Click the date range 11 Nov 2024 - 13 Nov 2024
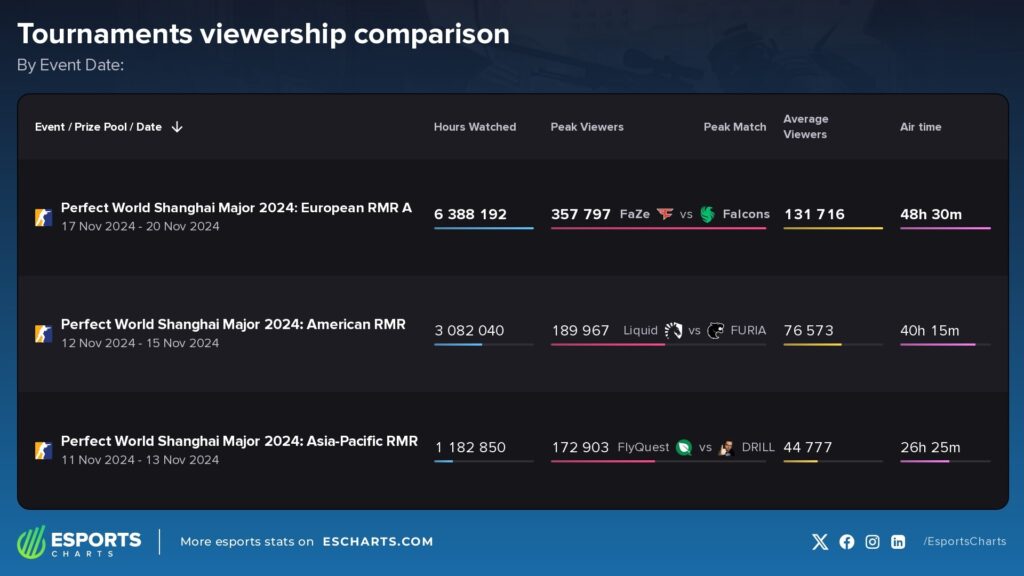 click(x=140, y=460)
